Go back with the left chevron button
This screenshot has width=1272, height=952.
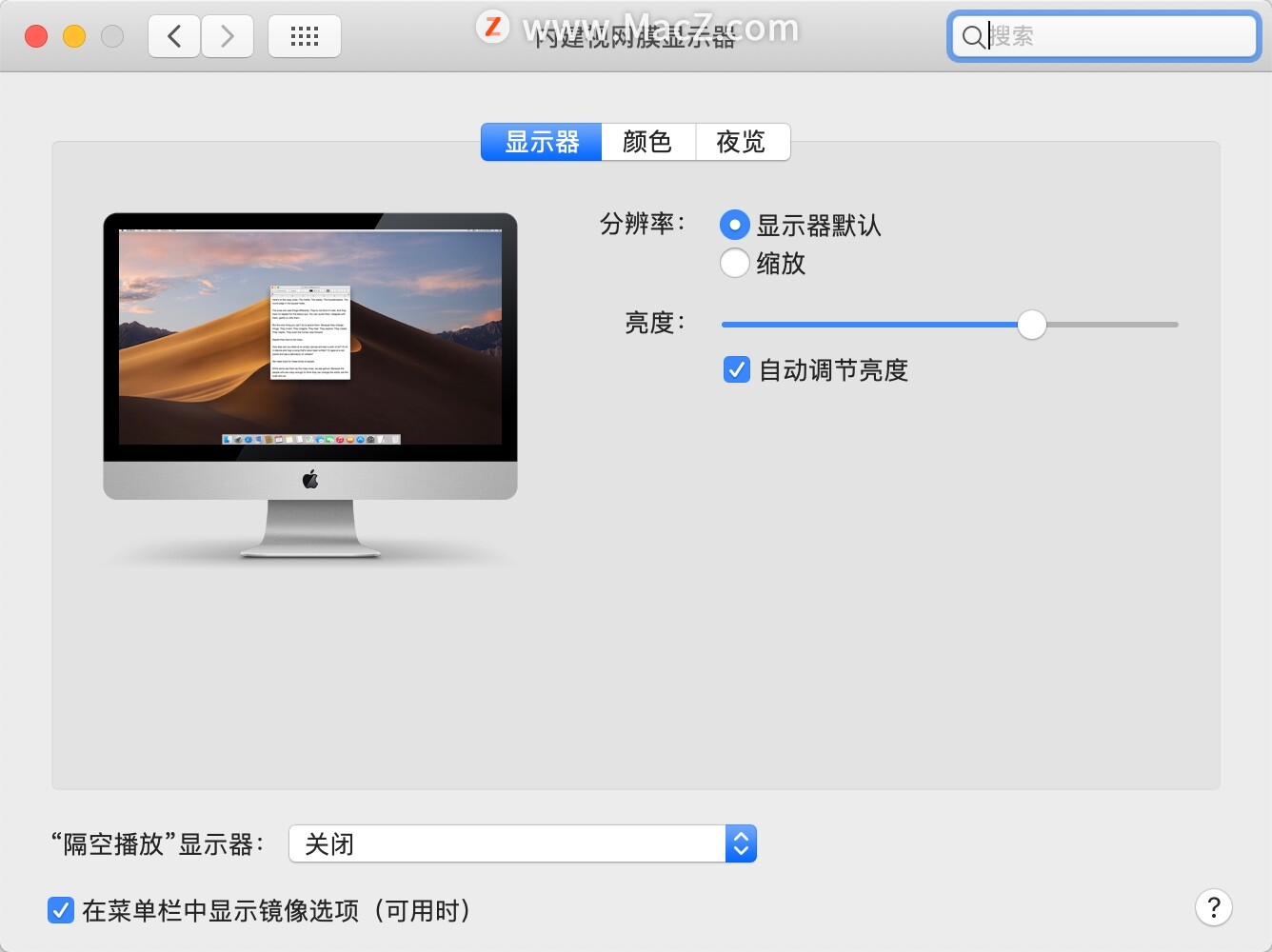[174, 36]
